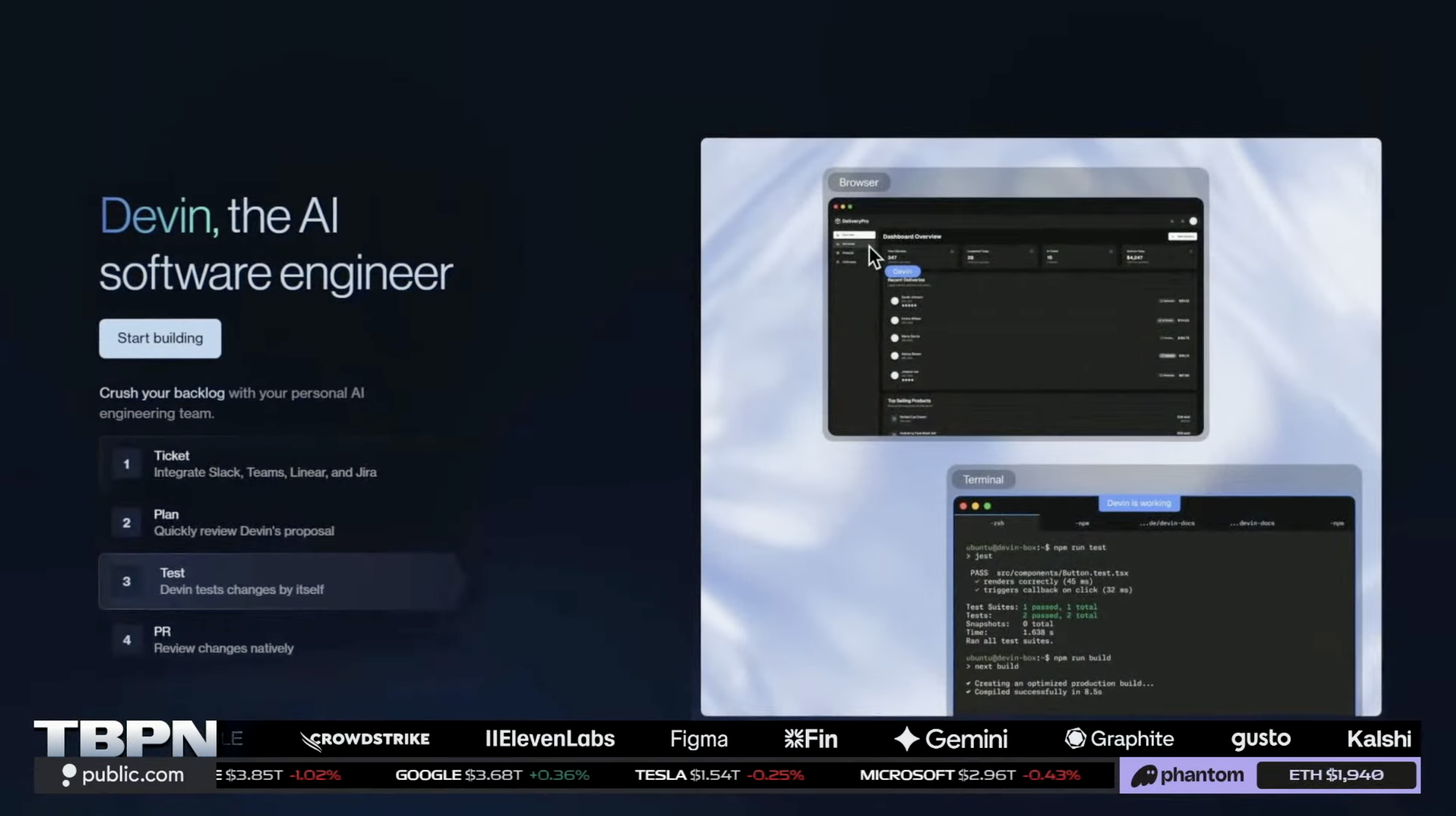The height and width of the screenshot is (816, 1456).
Task: Click the "Snapshots: 0 total" line
Action: click(x=1009, y=624)
